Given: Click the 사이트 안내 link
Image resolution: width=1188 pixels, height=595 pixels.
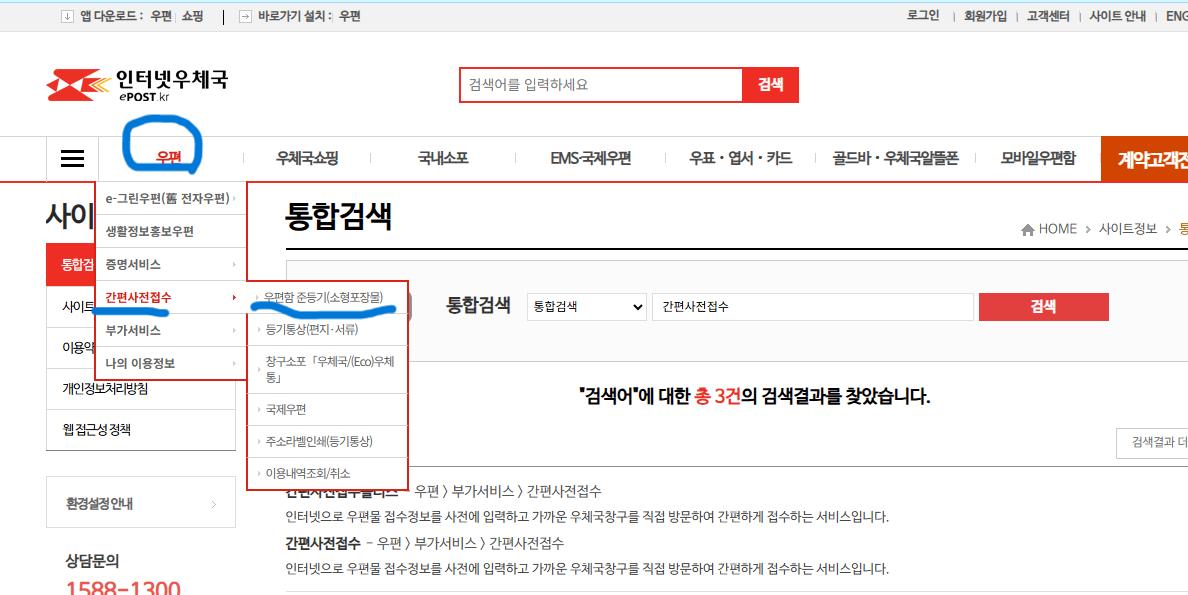Looking at the screenshot, I should click(1118, 16).
